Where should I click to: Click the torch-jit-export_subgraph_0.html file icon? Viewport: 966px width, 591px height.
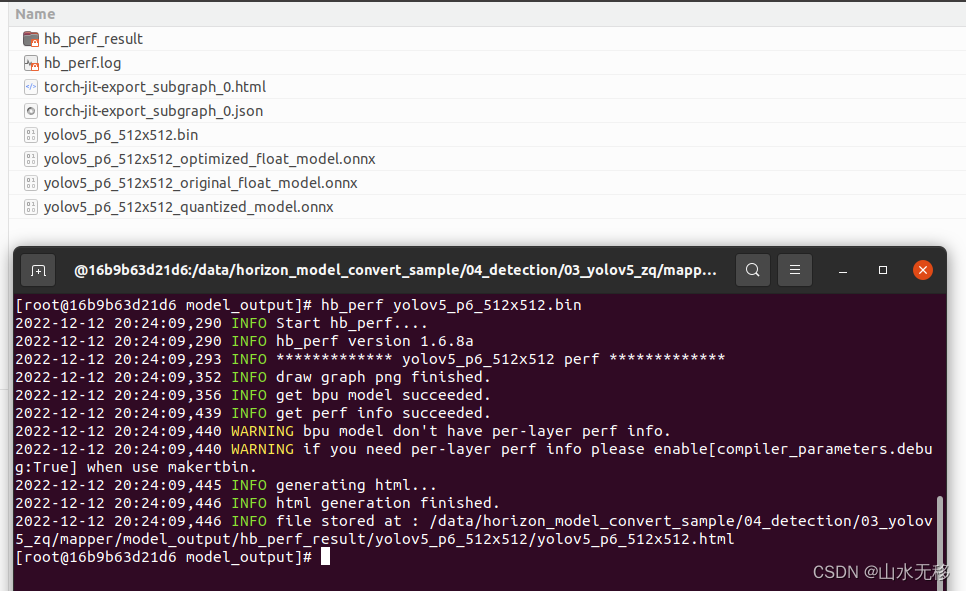click(x=31, y=87)
